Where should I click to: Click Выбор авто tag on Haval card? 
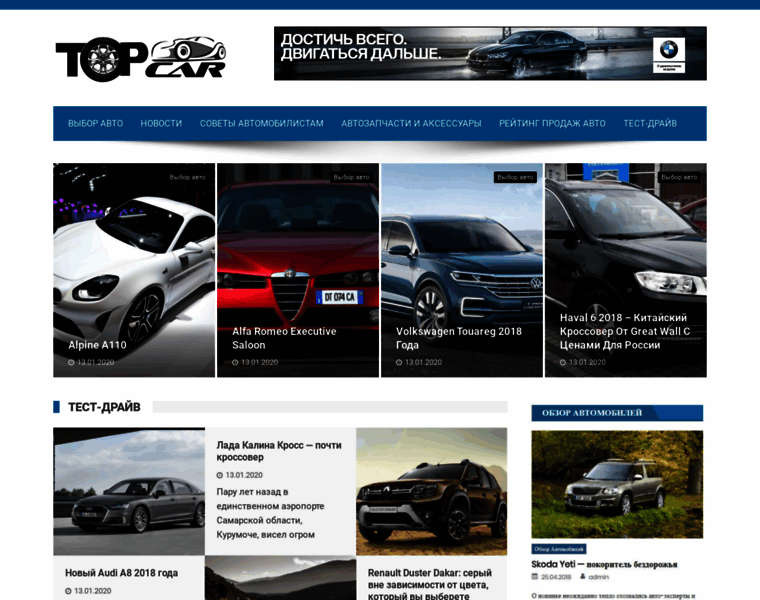pyautogui.click(x=679, y=177)
